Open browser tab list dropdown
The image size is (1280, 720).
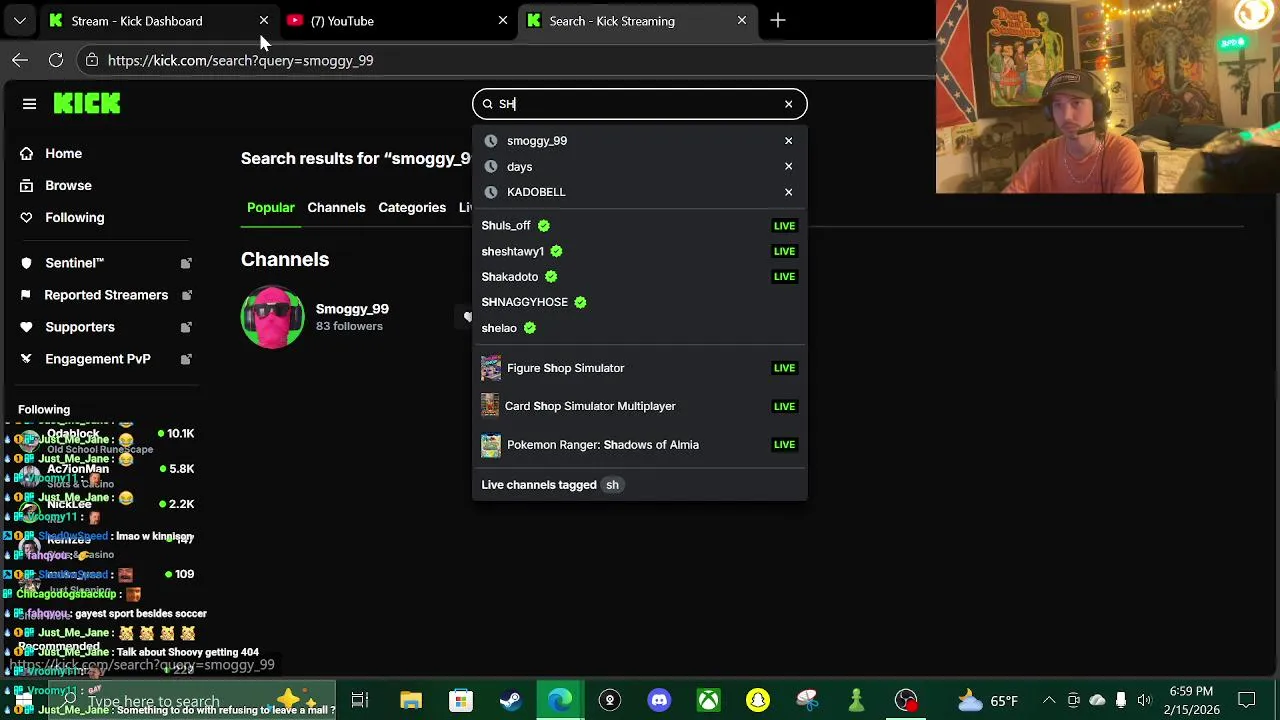click(x=19, y=21)
